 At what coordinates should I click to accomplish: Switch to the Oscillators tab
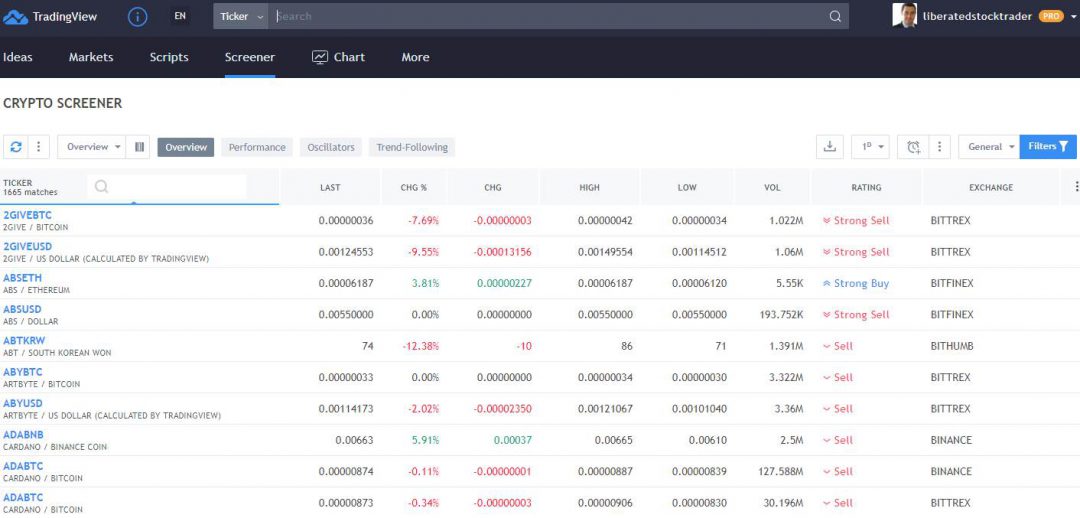pyautogui.click(x=331, y=147)
